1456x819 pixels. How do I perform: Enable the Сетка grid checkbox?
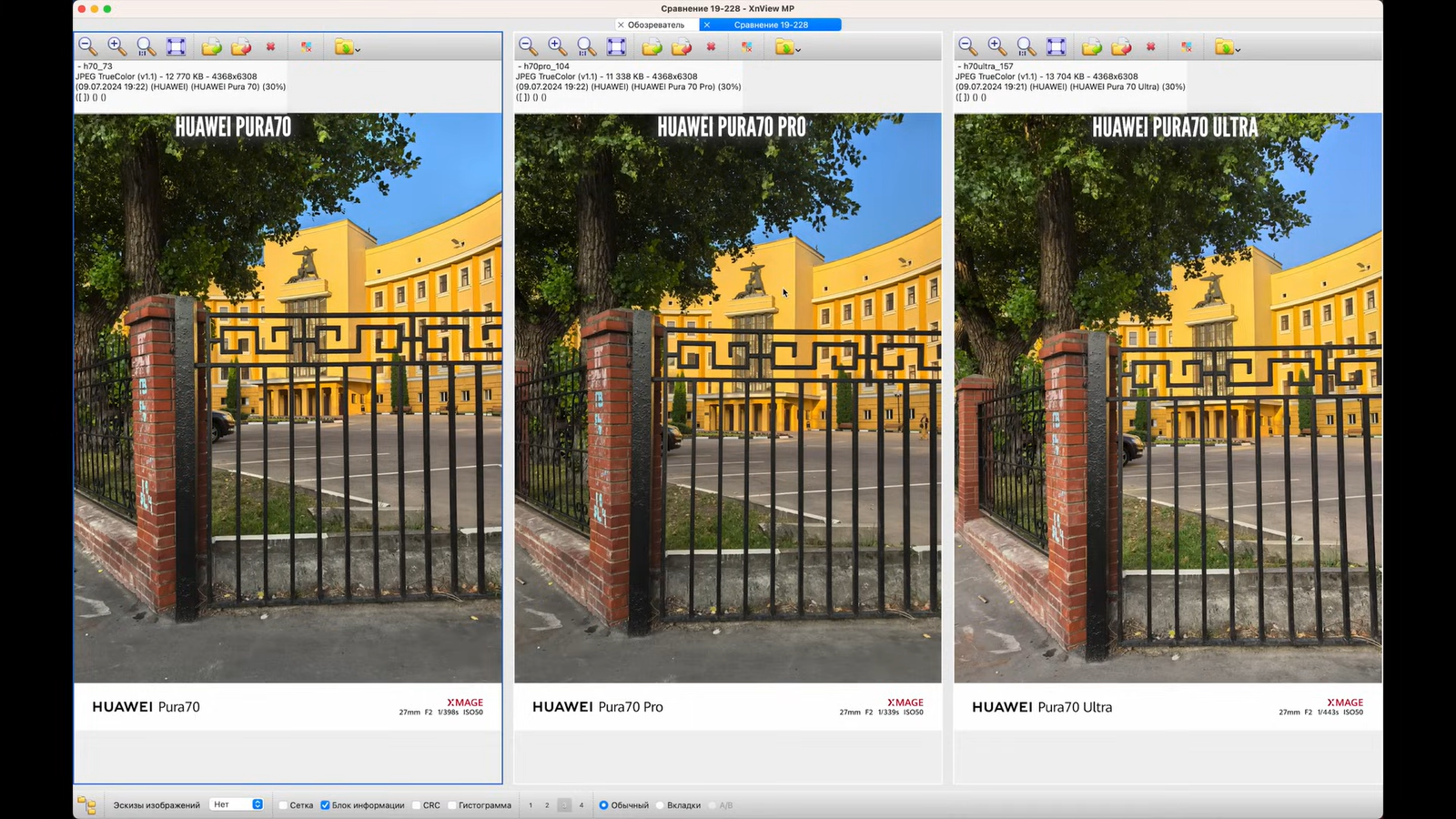tap(283, 805)
